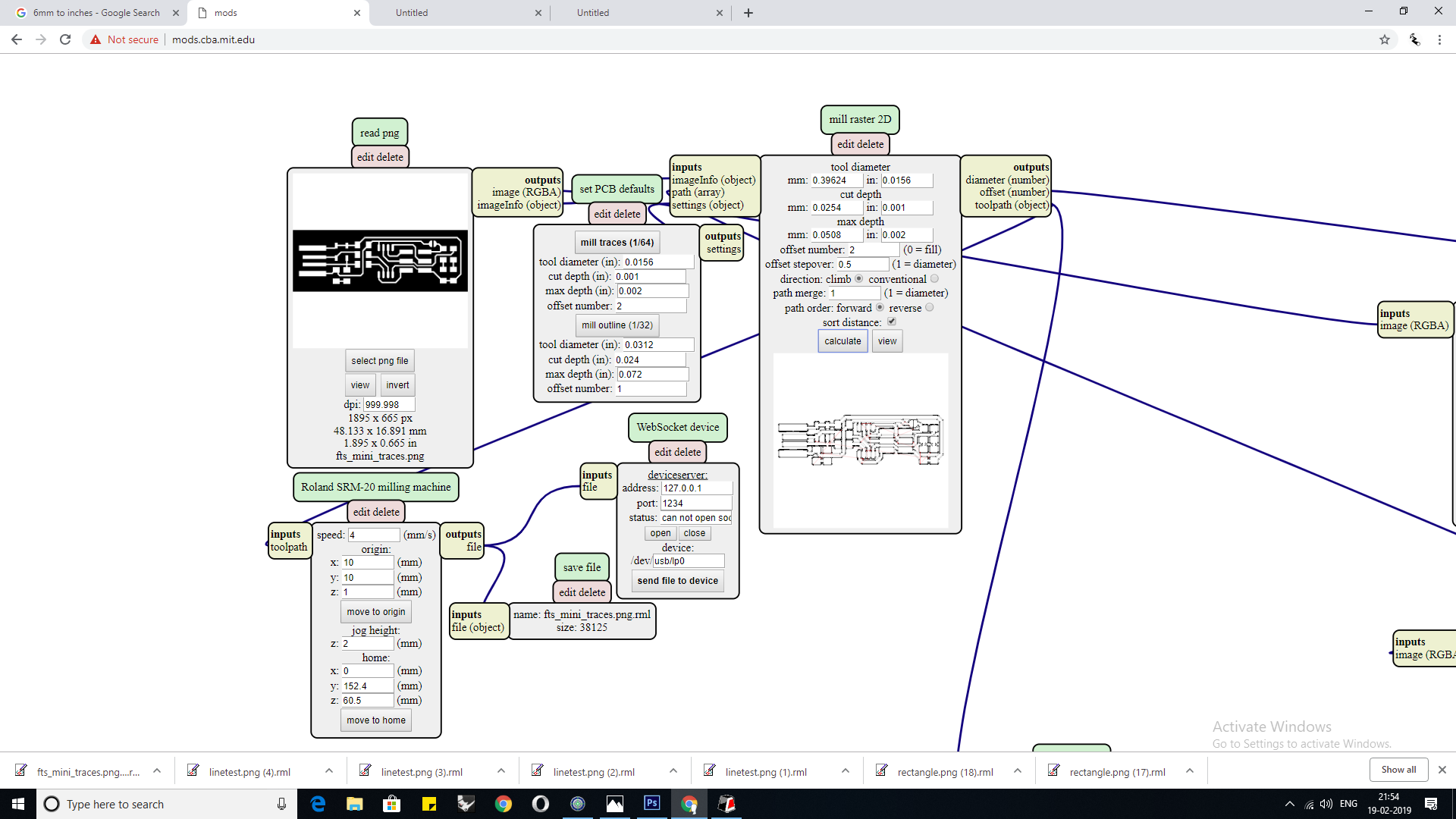Expand fts_mini_traces.png download options
This screenshot has width=1456, height=819.
click(157, 771)
